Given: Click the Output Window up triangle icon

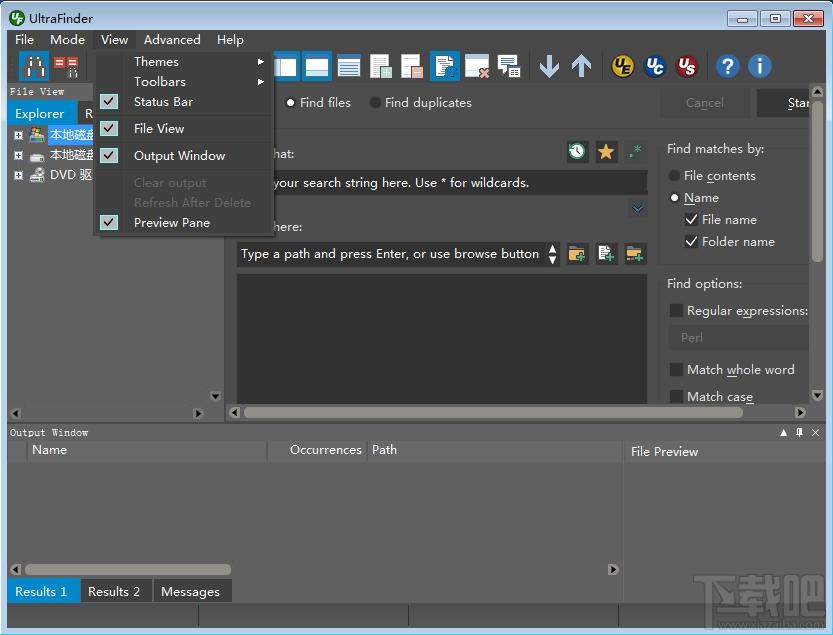Looking at the screenshot, I should pyautogui.click(x=784, y=433).
